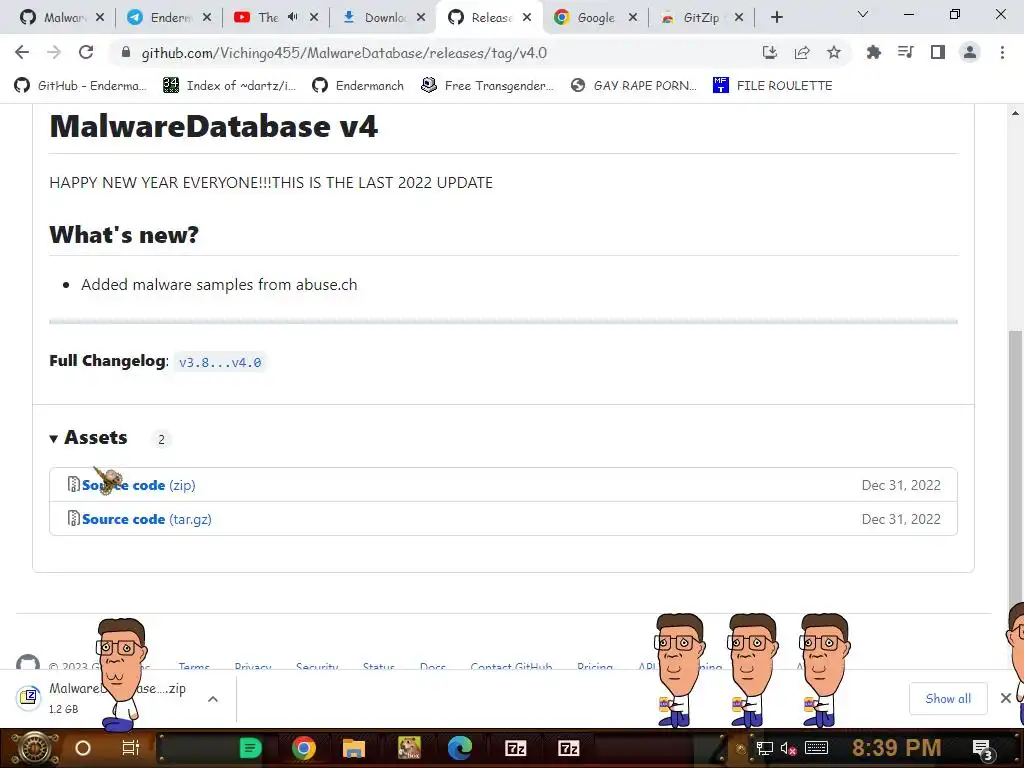Screen dimensions: 1024x768
Task: Click the page vertical scrollbar
Action: tap(1014, 470)
